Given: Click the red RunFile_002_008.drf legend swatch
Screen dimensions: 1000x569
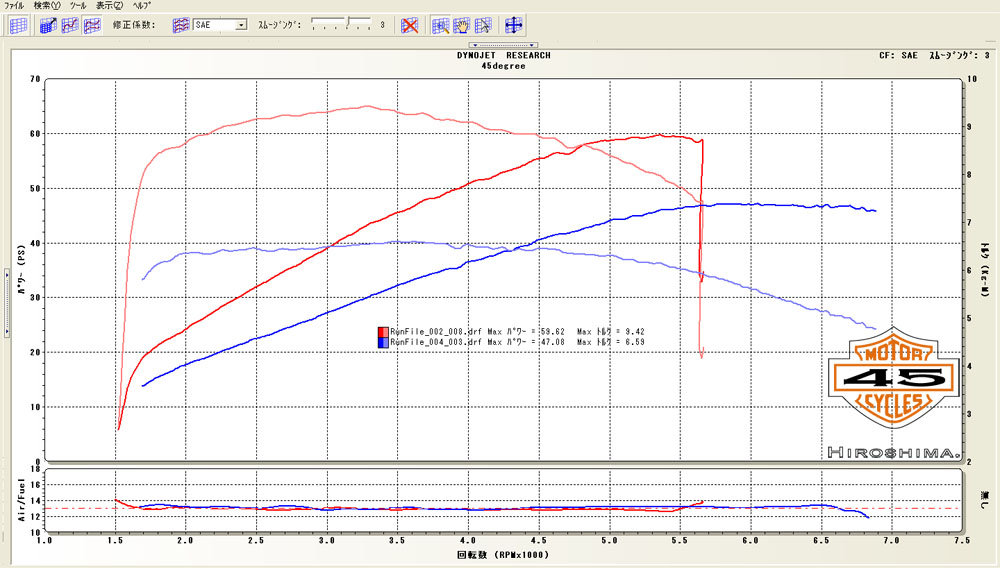Looking at the screenshot, I should [382, 332].
